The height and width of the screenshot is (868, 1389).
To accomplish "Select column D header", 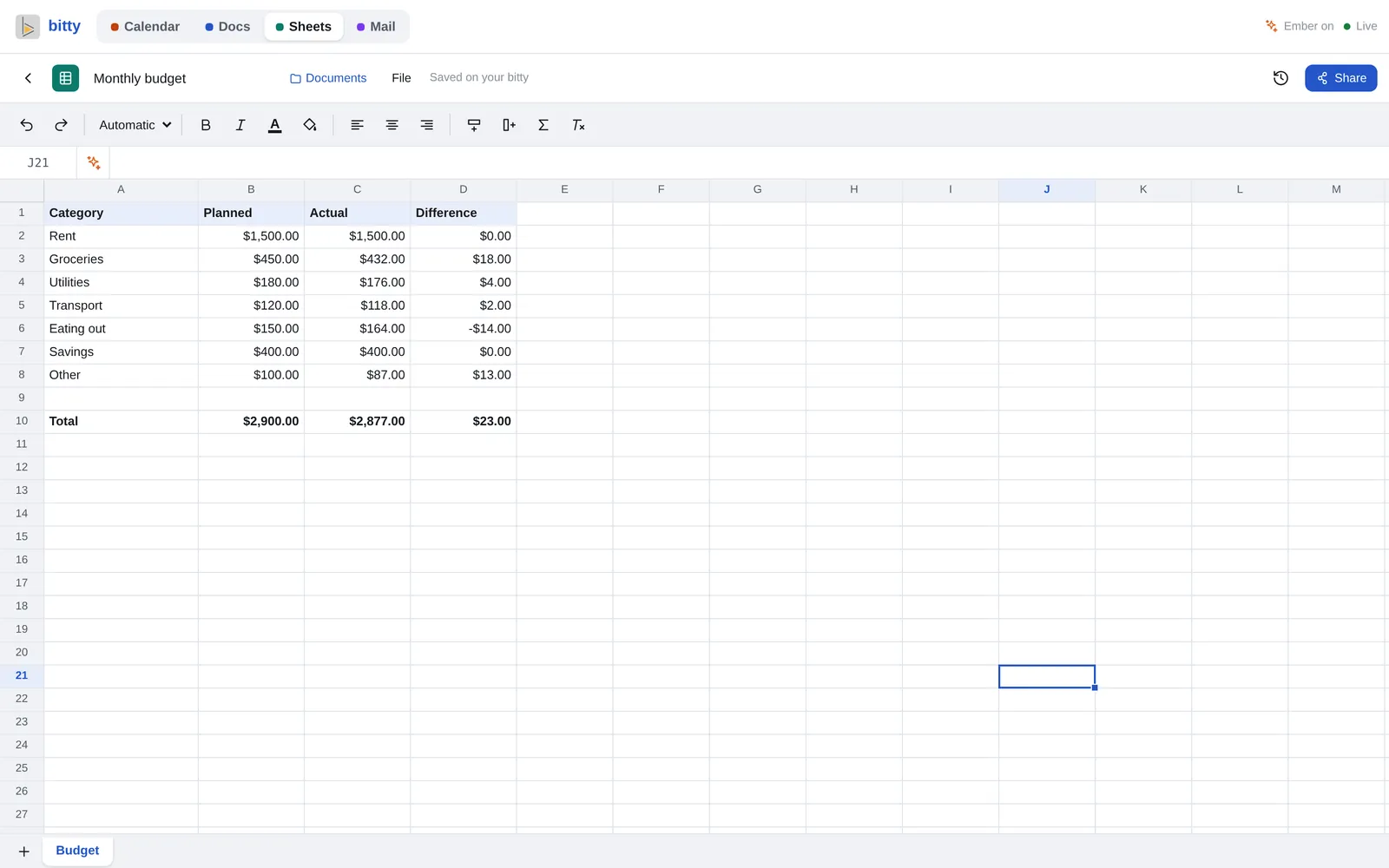I will (x=463, y=189).
